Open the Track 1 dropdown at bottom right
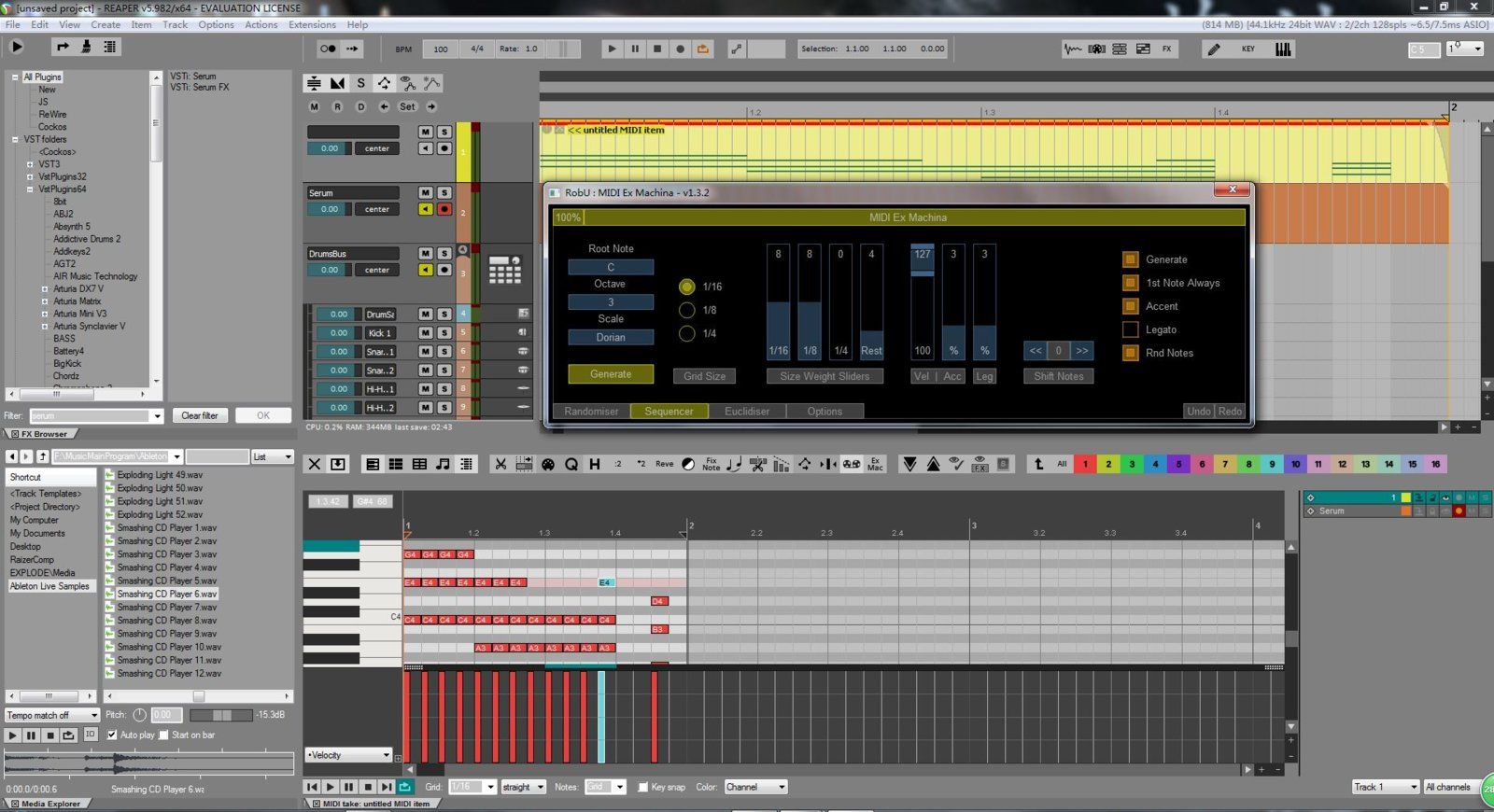 click(1386, 787)
